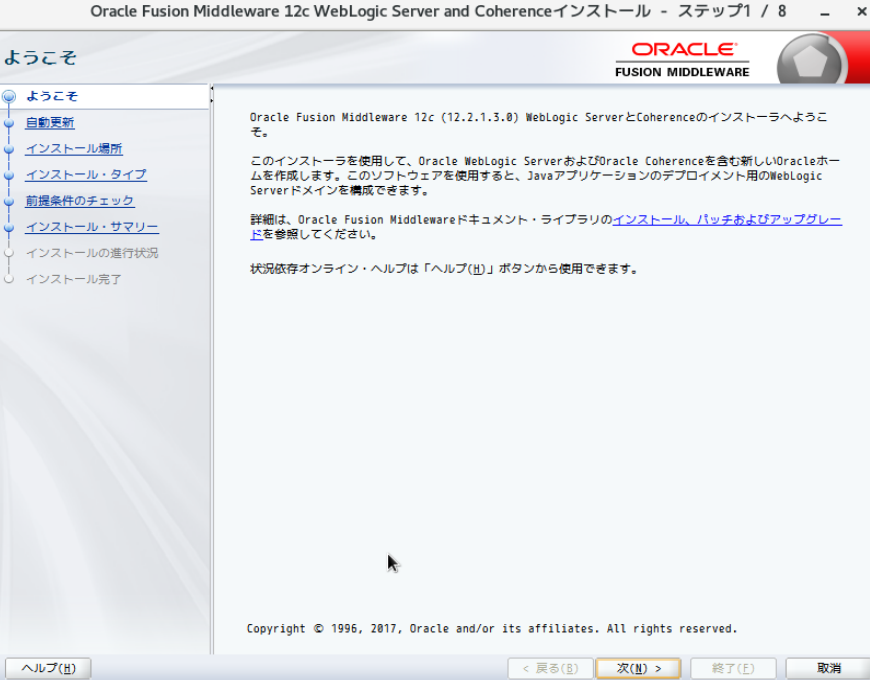
Task: Click the installer window title bar text
Action: click(x=438, y=11)
